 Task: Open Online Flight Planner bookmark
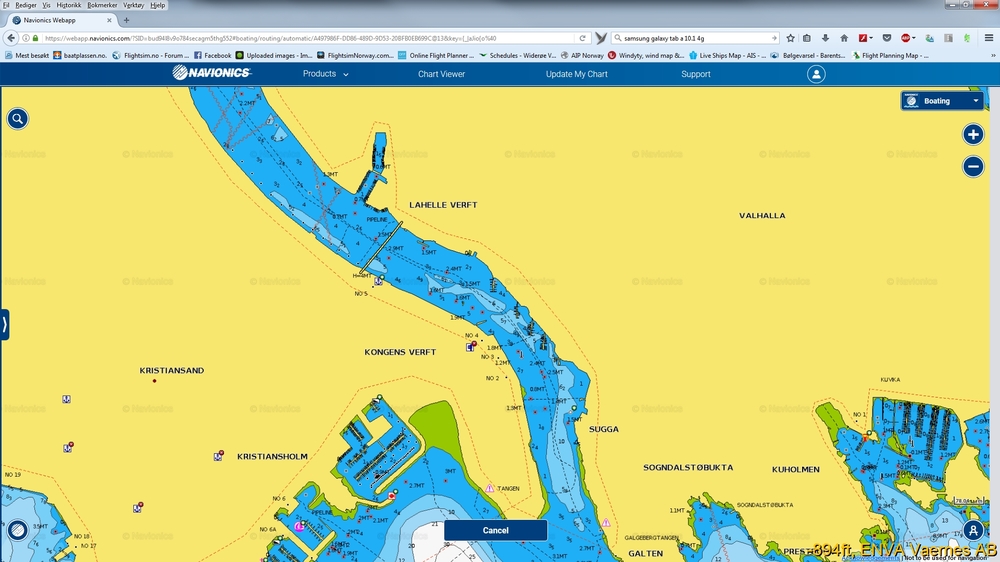[436, 55]
